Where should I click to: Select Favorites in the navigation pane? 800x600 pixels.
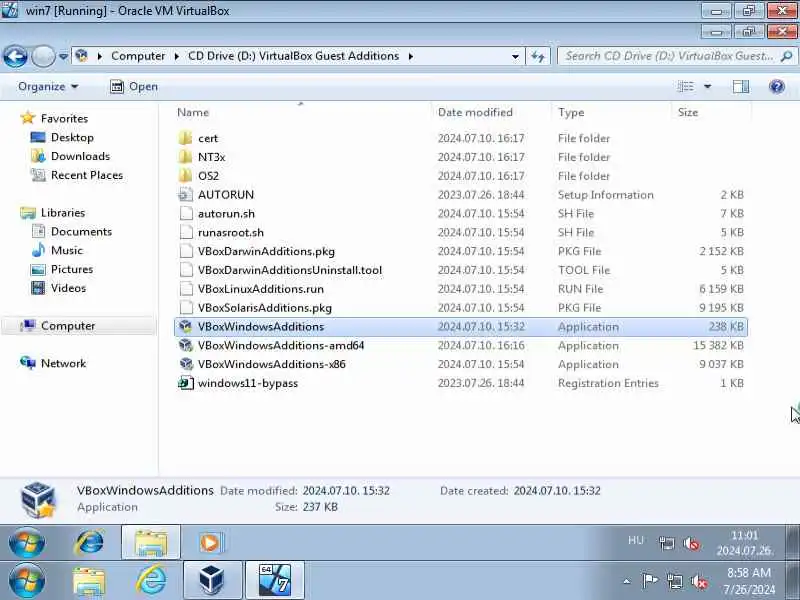click(x=64, y=118)
